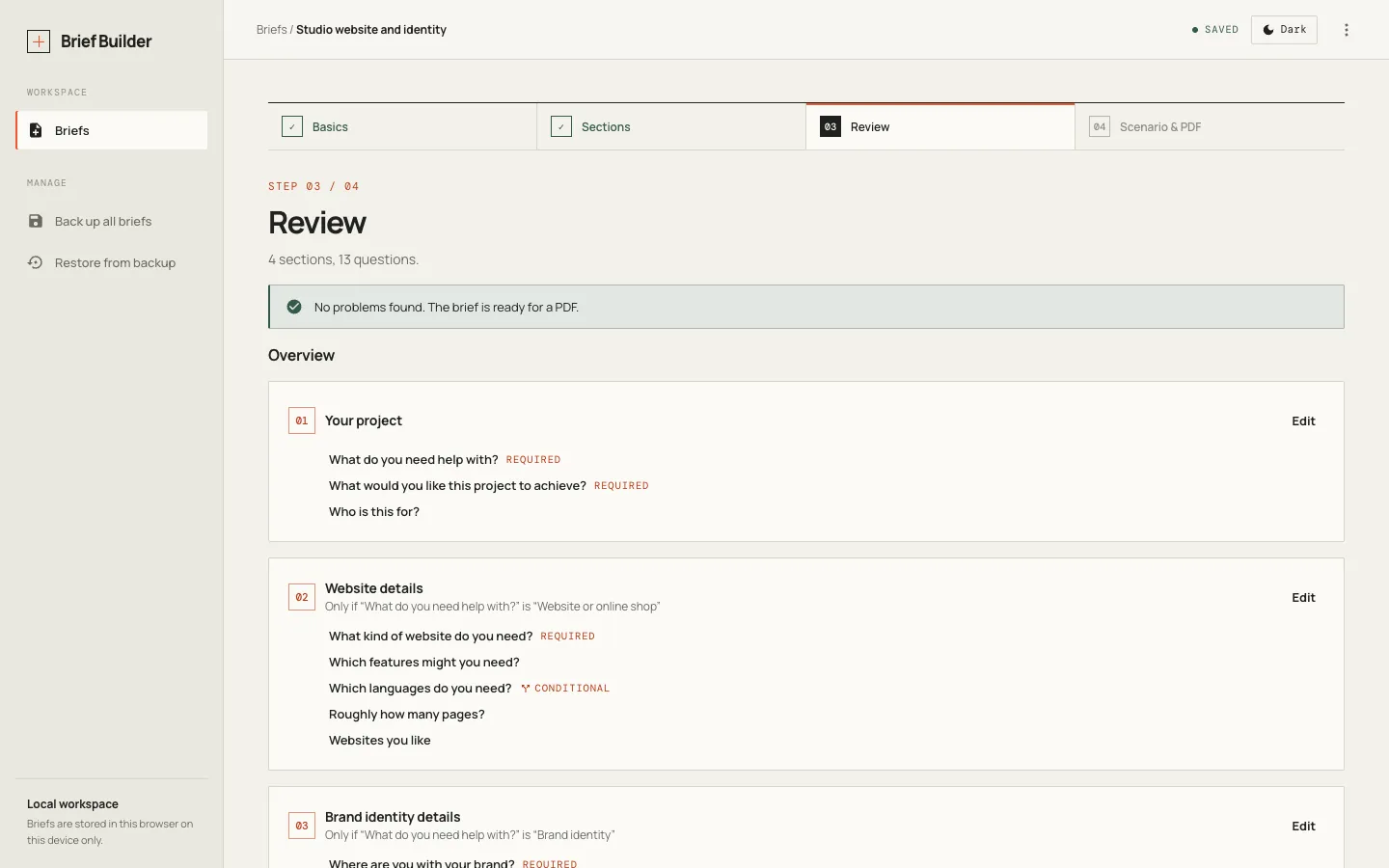The image size is (1389, 868).
Task: Click the conditional branch icon beside languages question
Action: click(x=526, y=689)
